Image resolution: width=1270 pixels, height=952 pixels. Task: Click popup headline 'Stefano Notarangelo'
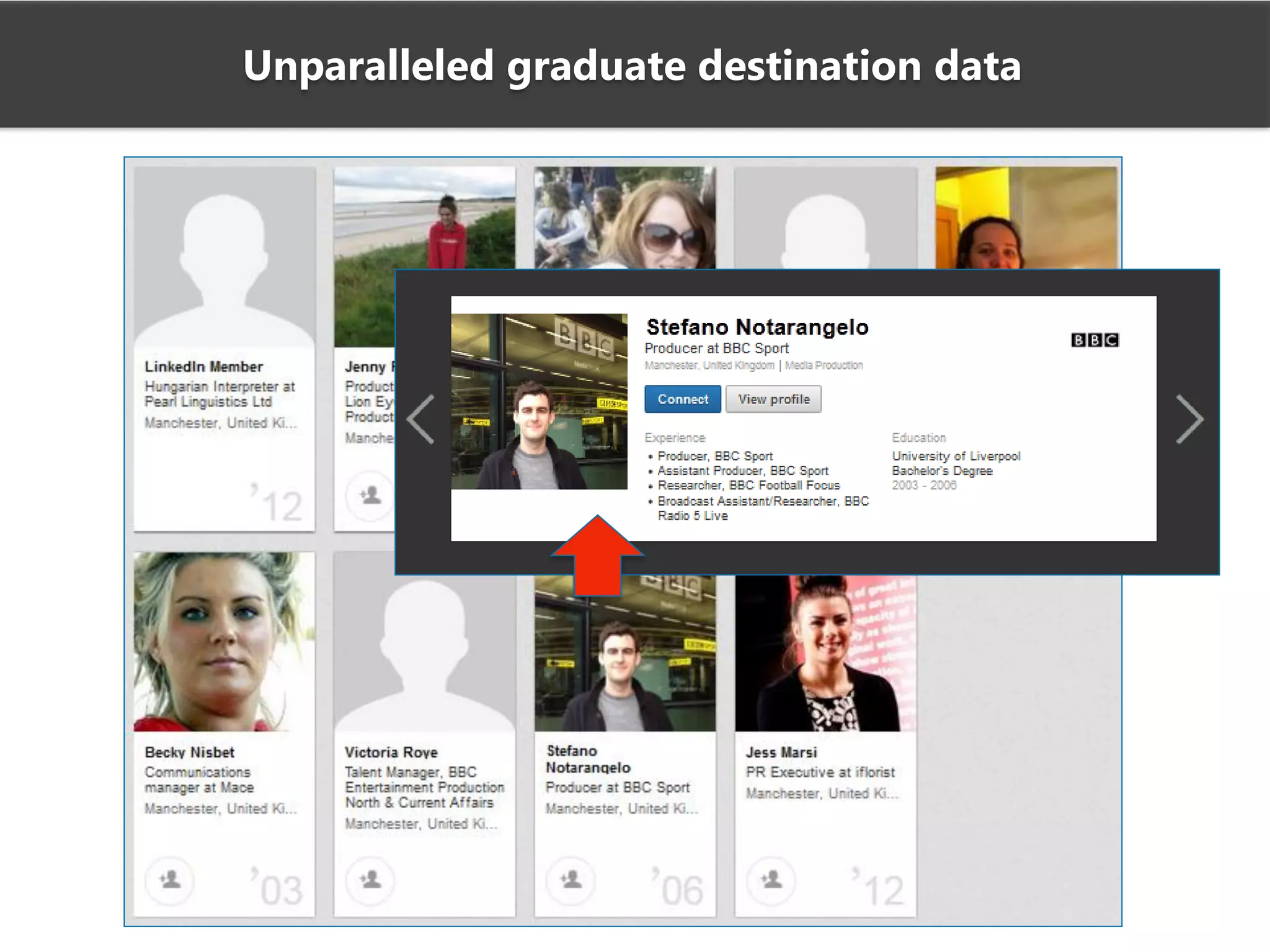coord(757,327)
